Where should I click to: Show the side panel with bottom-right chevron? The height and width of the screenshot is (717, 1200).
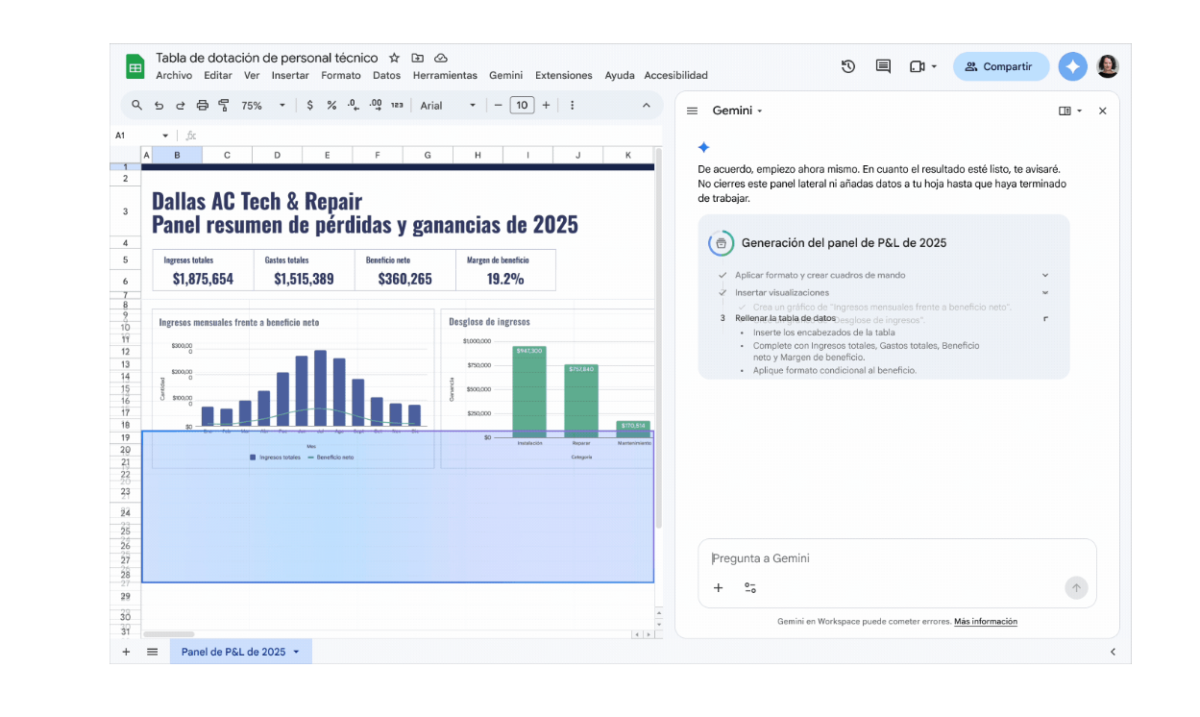click(1114, 652)
